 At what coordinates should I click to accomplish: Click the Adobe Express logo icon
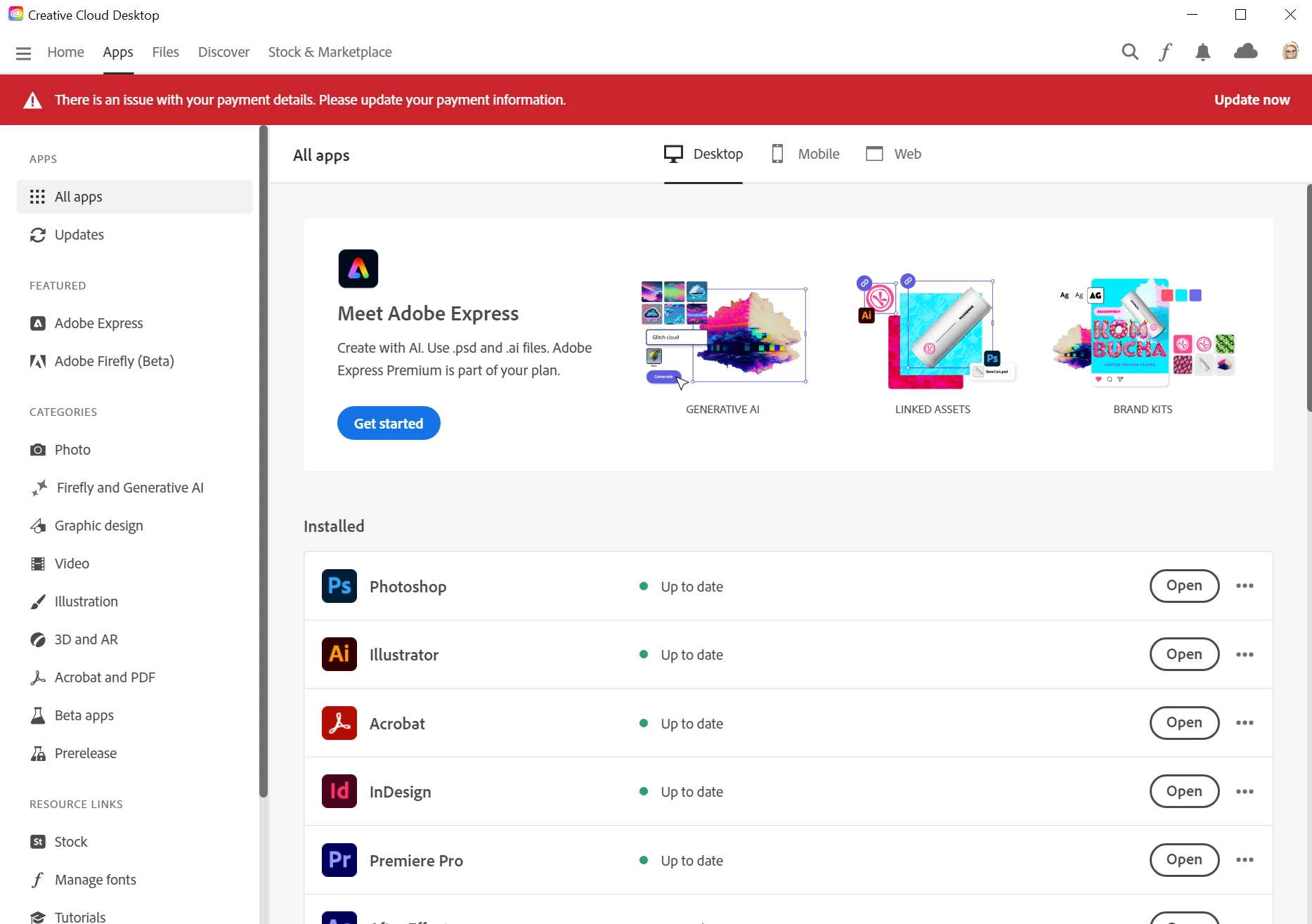click(358, 268)
